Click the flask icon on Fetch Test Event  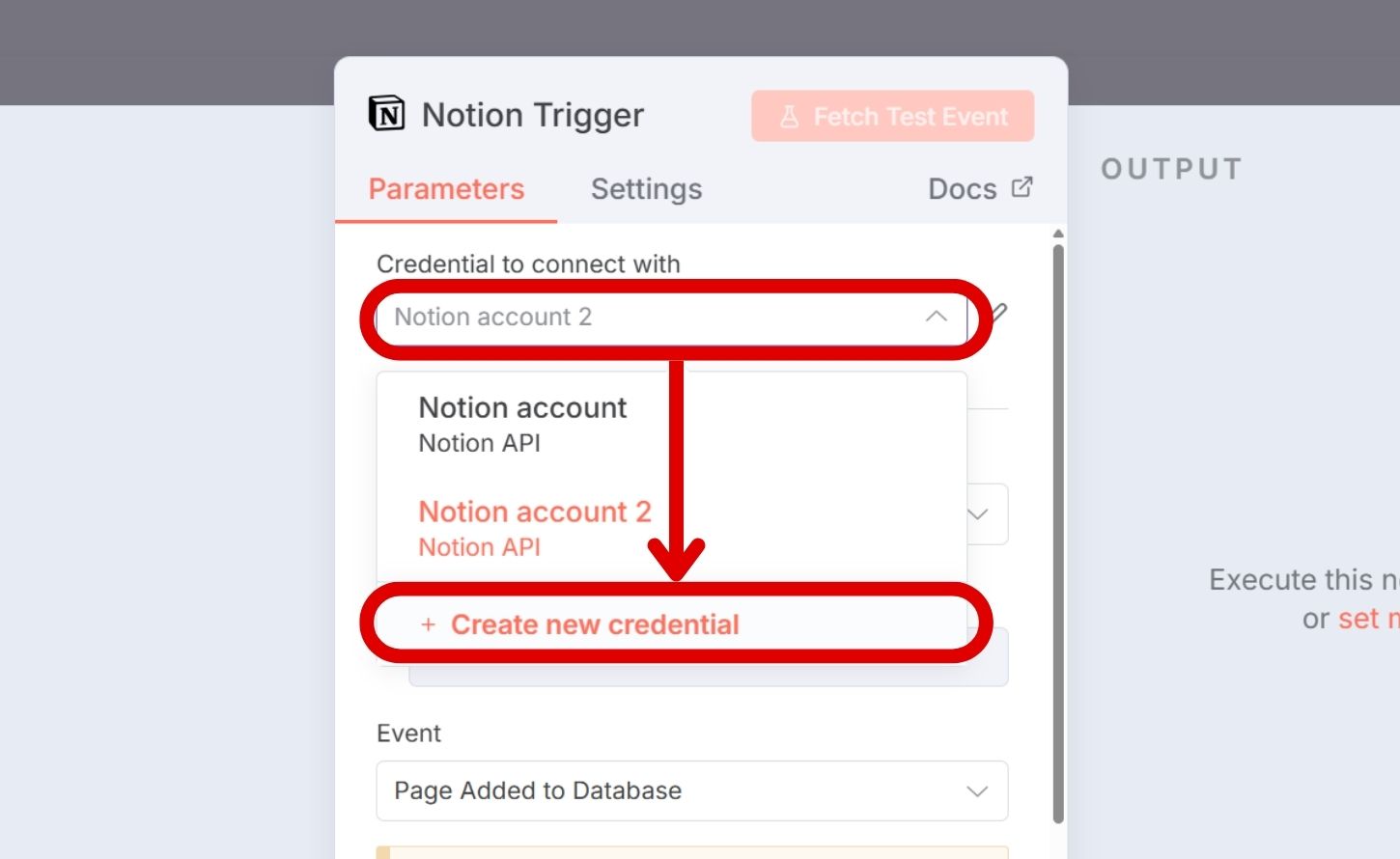[x=789, y=117]
